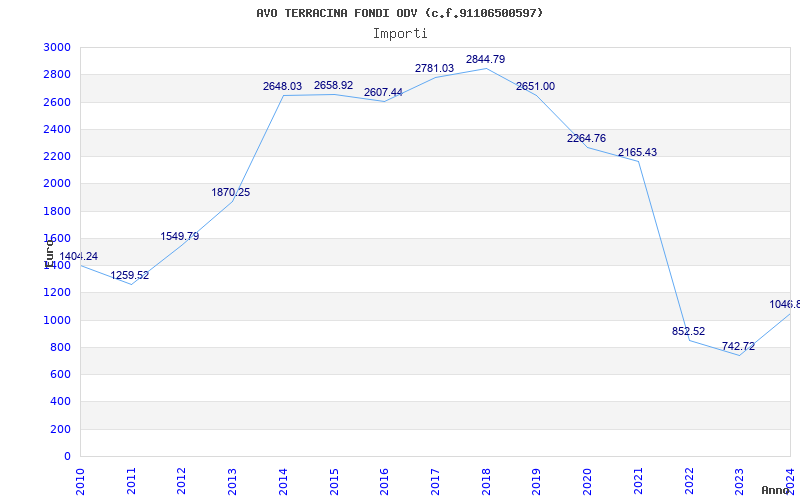Click the 1000 y-axis tick label
This screenshot has width=800, height=500.
coord(58,320)
